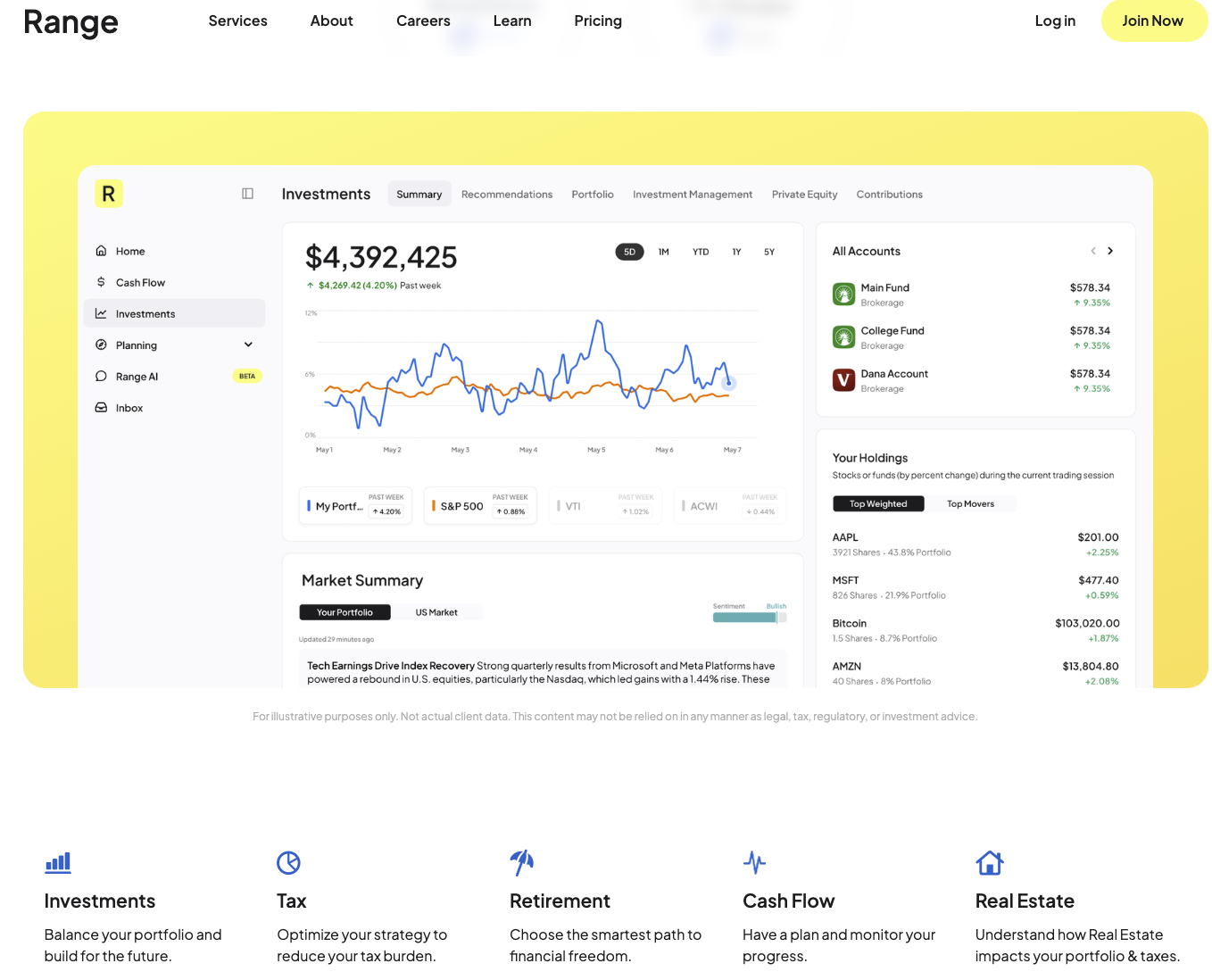Open the Inbox tray icon

(x=101, y=408)
